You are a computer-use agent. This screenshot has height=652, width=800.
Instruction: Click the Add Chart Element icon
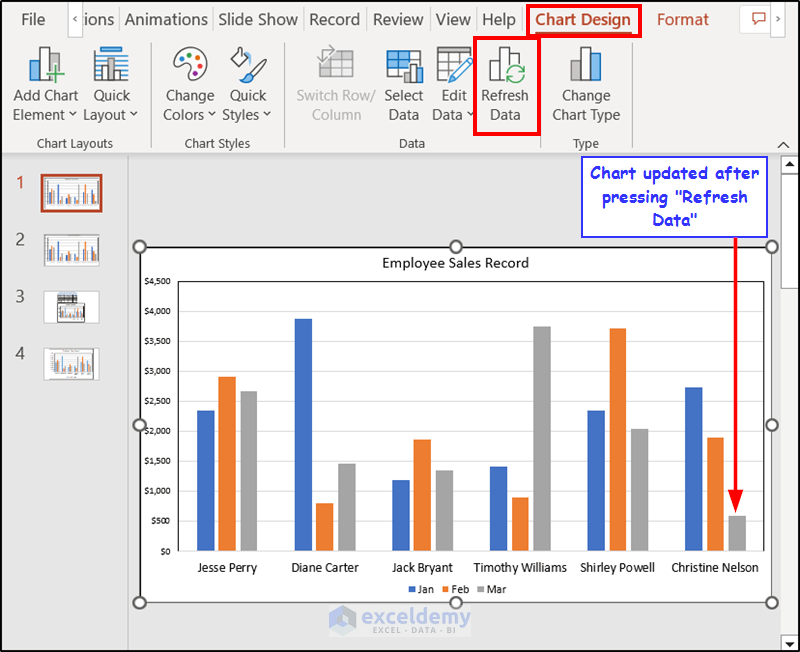tap(46, 64)
